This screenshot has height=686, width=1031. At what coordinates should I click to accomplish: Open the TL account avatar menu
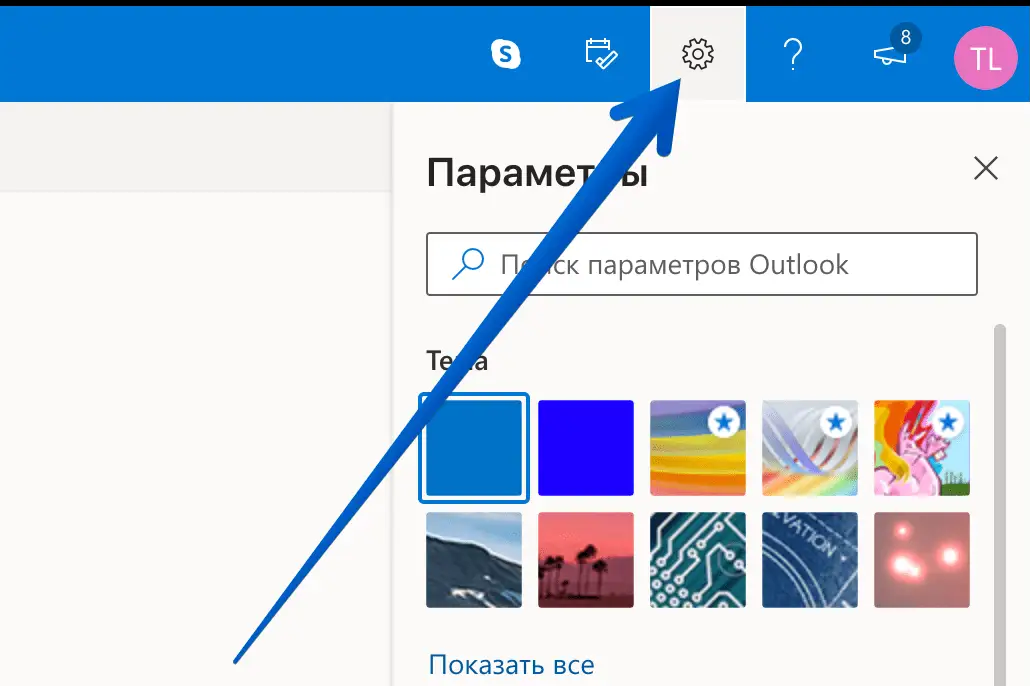tap(986, 58)
